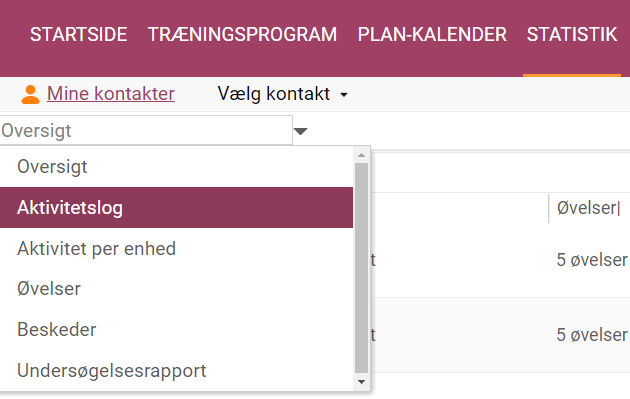Click the dropdown list scroll down arrow

[x=361, y=382]
